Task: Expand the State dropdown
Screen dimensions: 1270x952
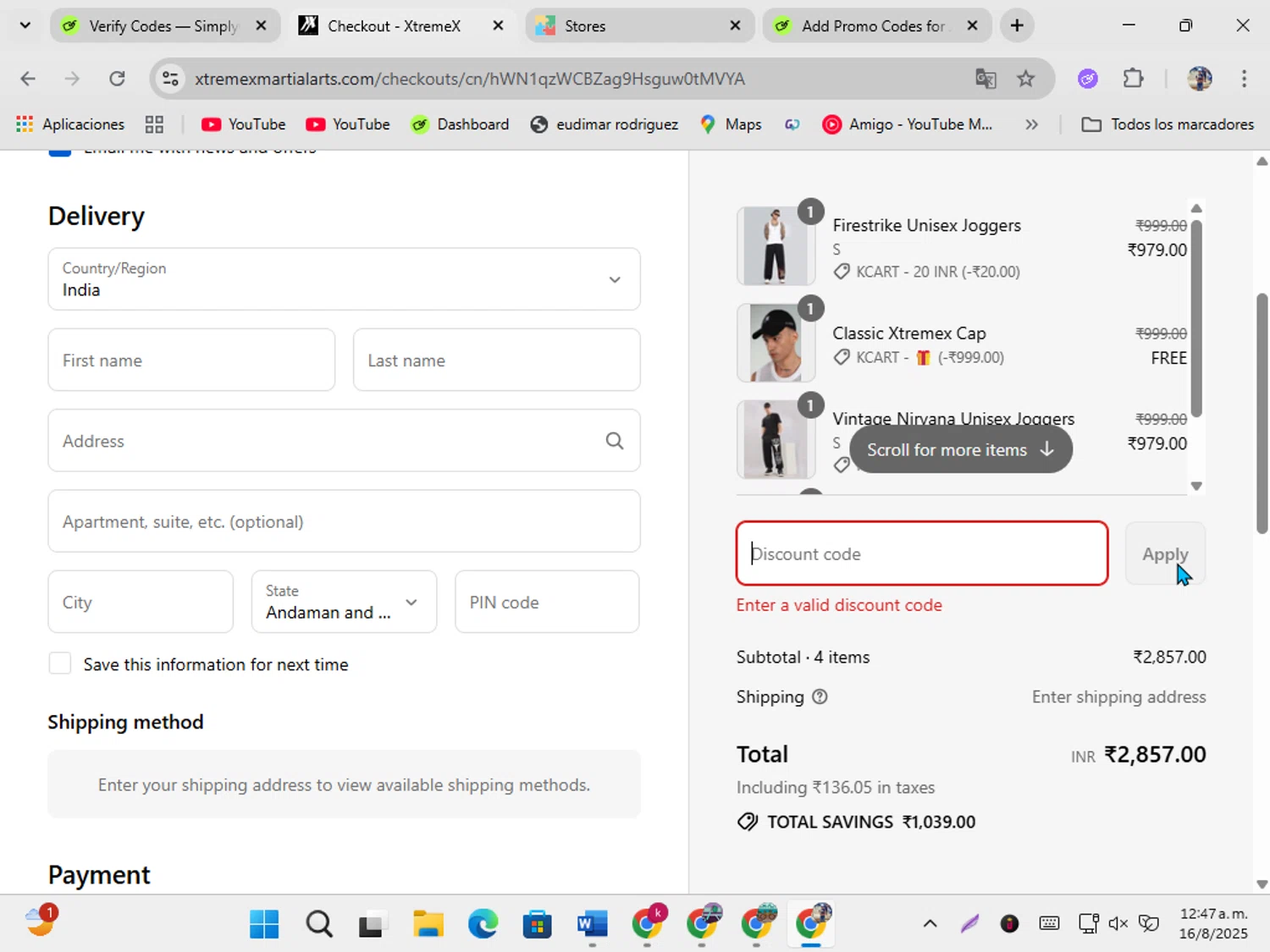Action: [344, 602]
